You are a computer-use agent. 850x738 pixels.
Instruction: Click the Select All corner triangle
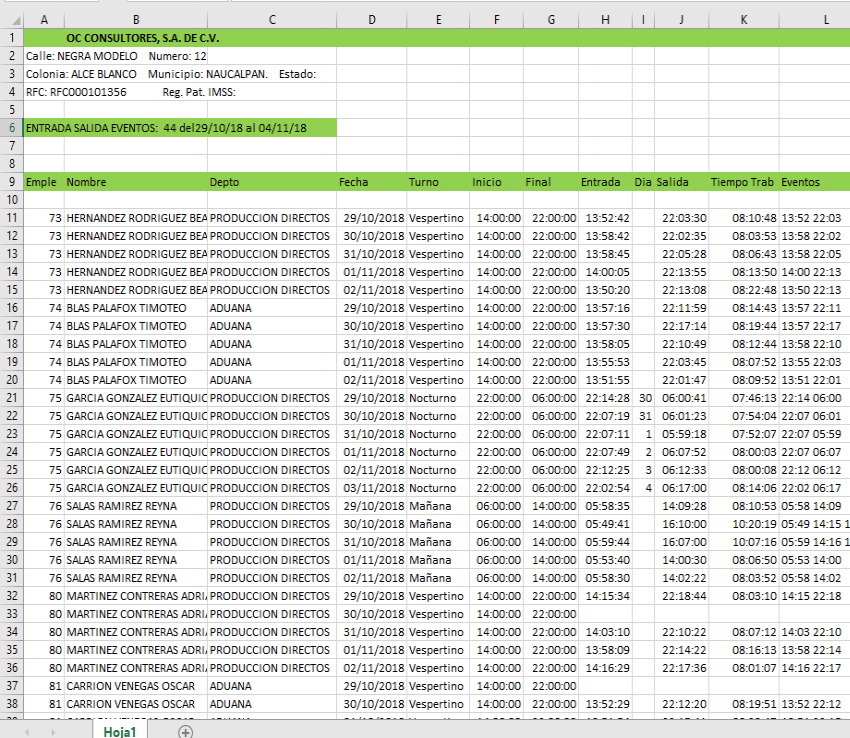point(11,19)
